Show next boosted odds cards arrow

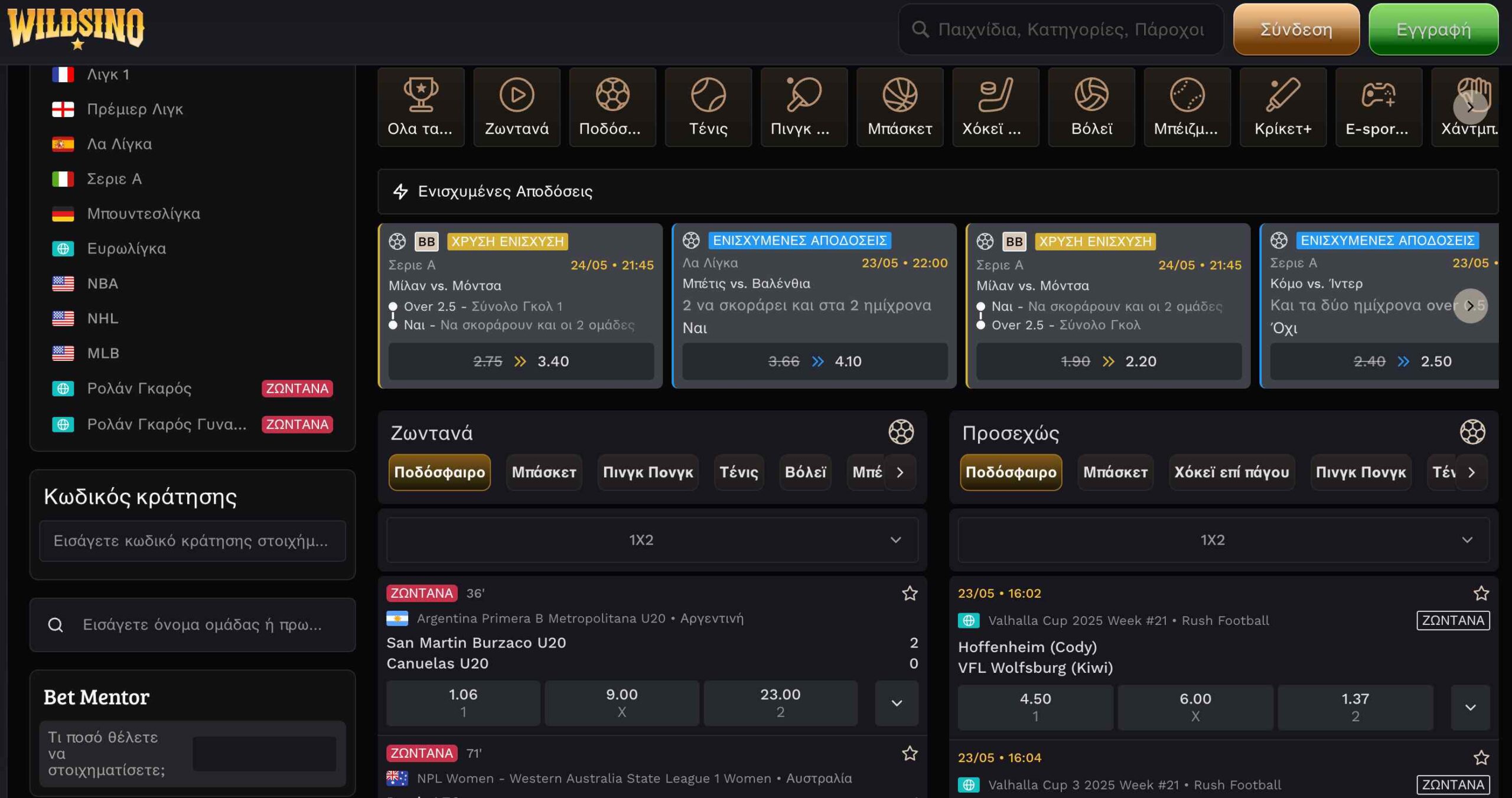point(1470,305)
